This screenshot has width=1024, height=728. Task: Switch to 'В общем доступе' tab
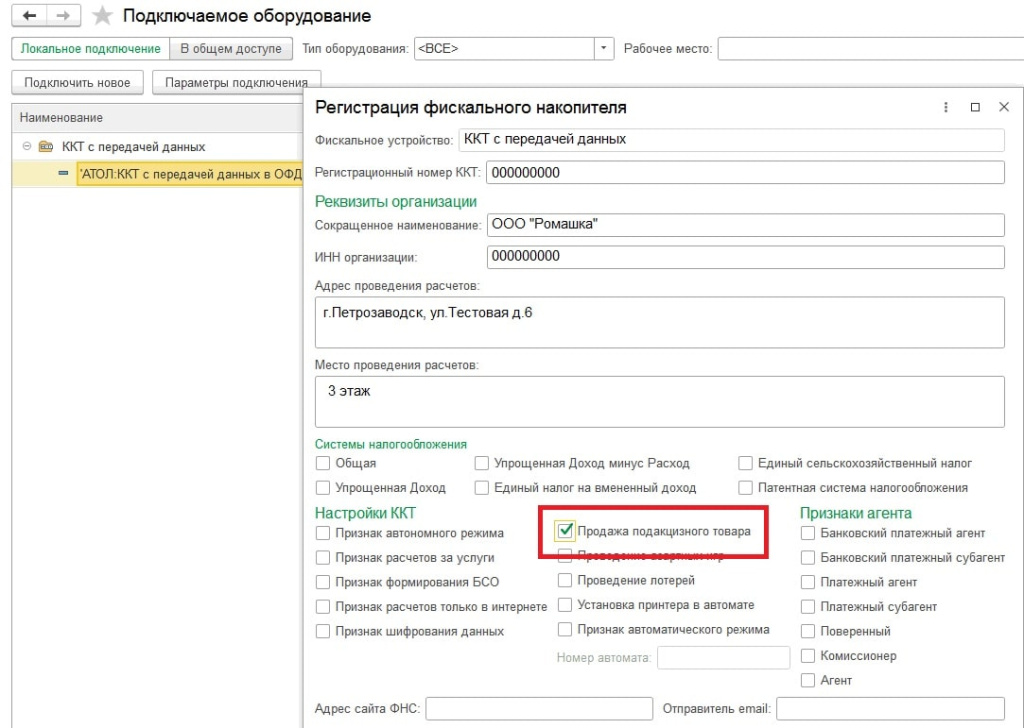click(x=231, y=48)
